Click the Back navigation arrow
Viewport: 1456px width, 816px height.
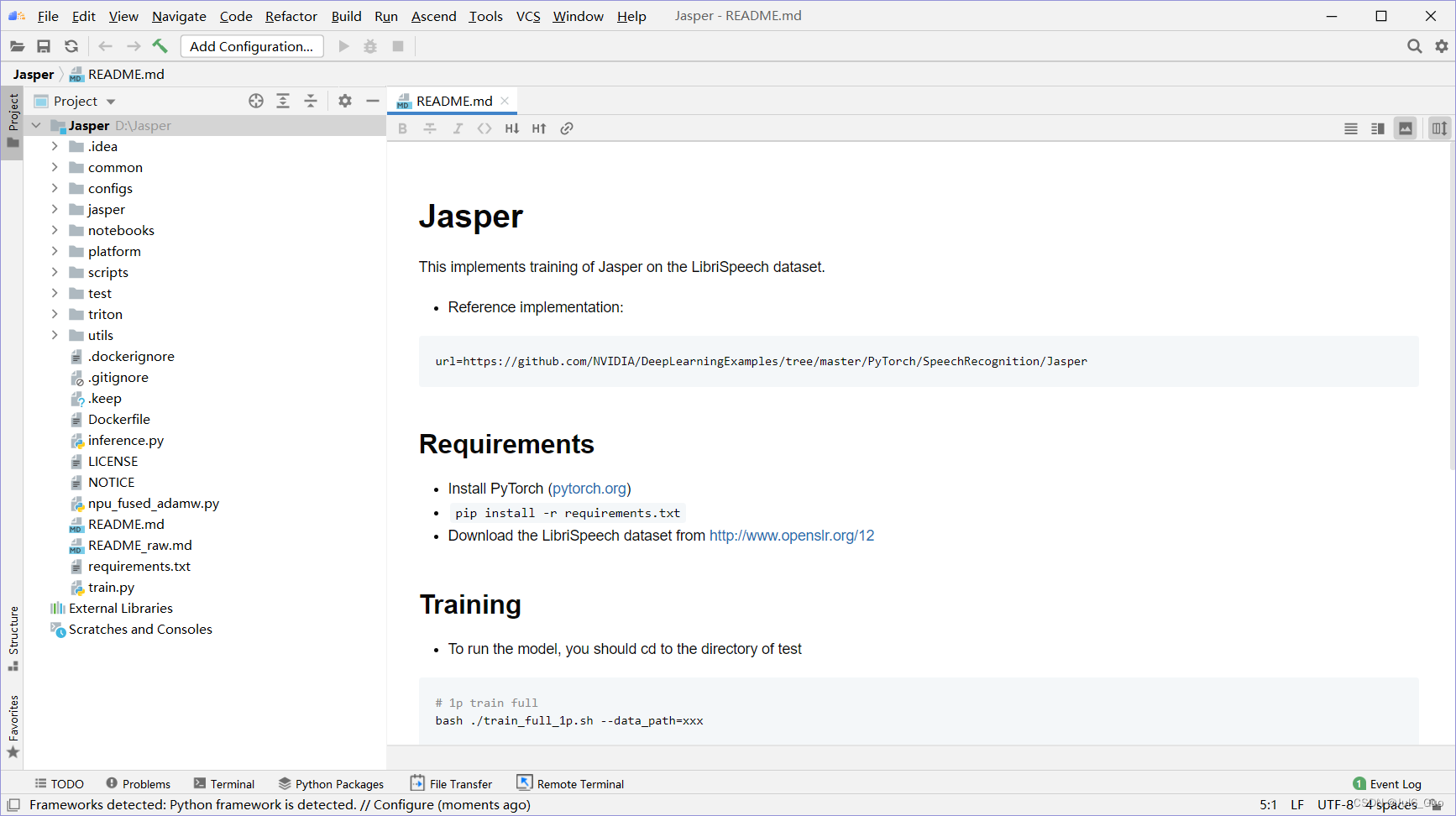coord(105,46)
